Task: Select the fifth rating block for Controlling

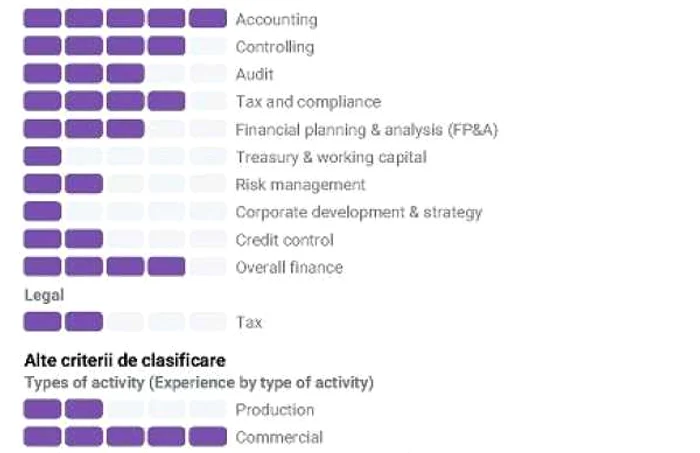Action: [208, 46]
